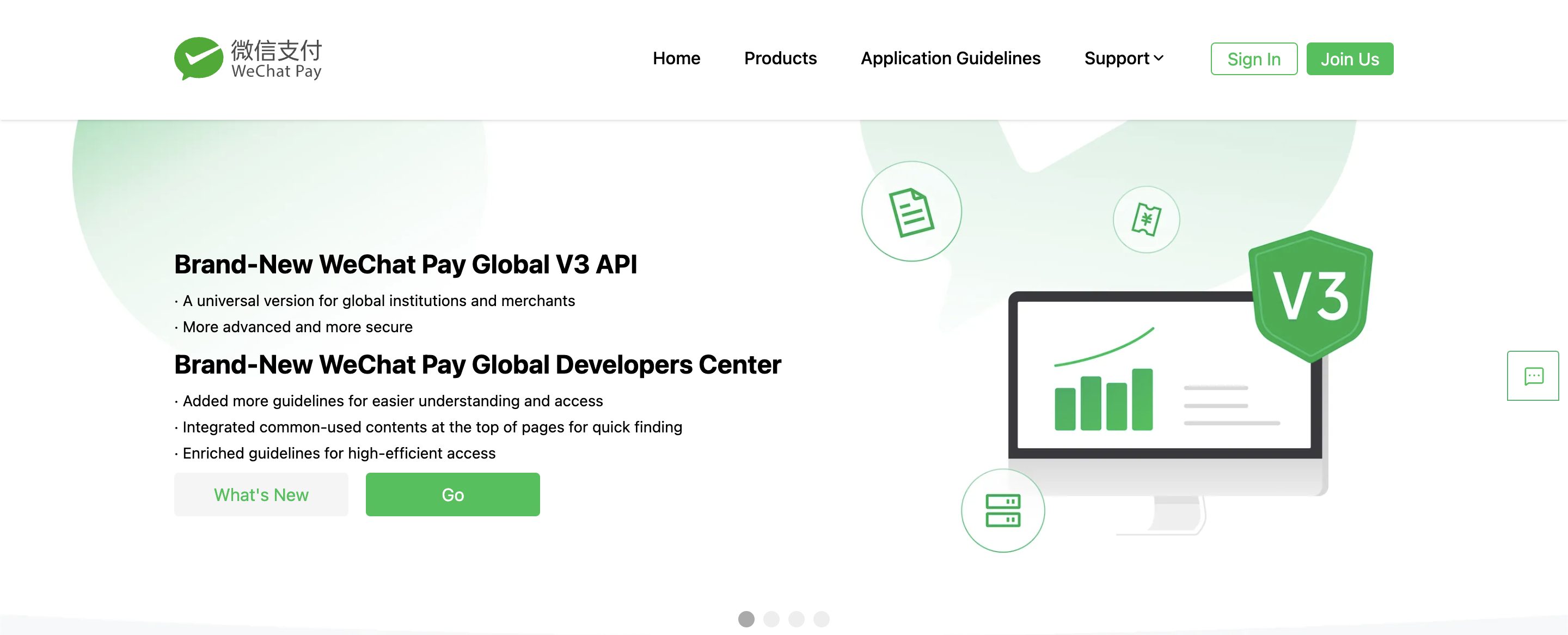Switch to the second carousel slide dot

click(x=771, y=619)
